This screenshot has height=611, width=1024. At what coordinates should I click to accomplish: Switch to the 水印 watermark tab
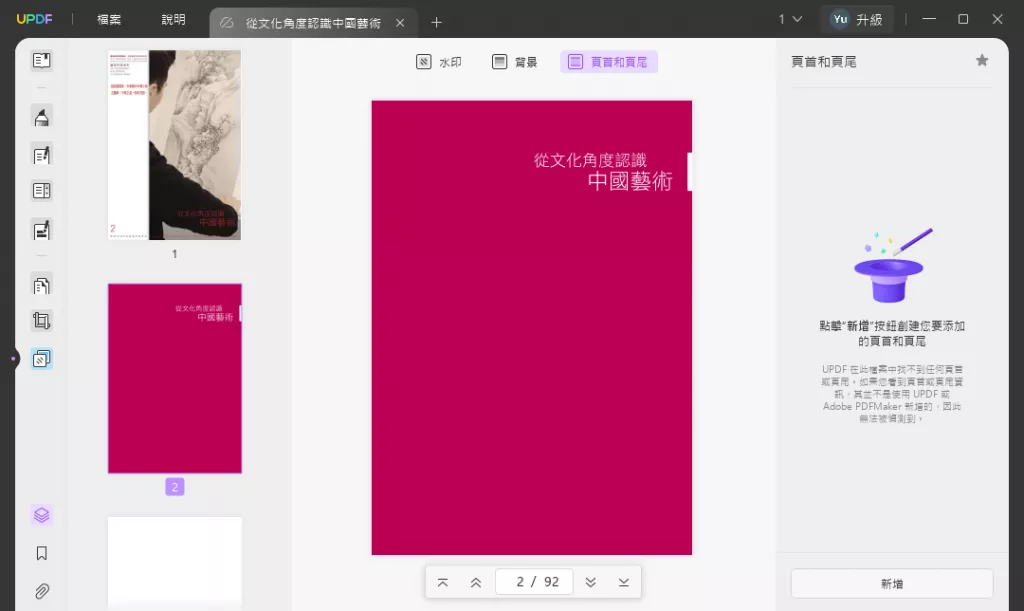click(439, 62)
